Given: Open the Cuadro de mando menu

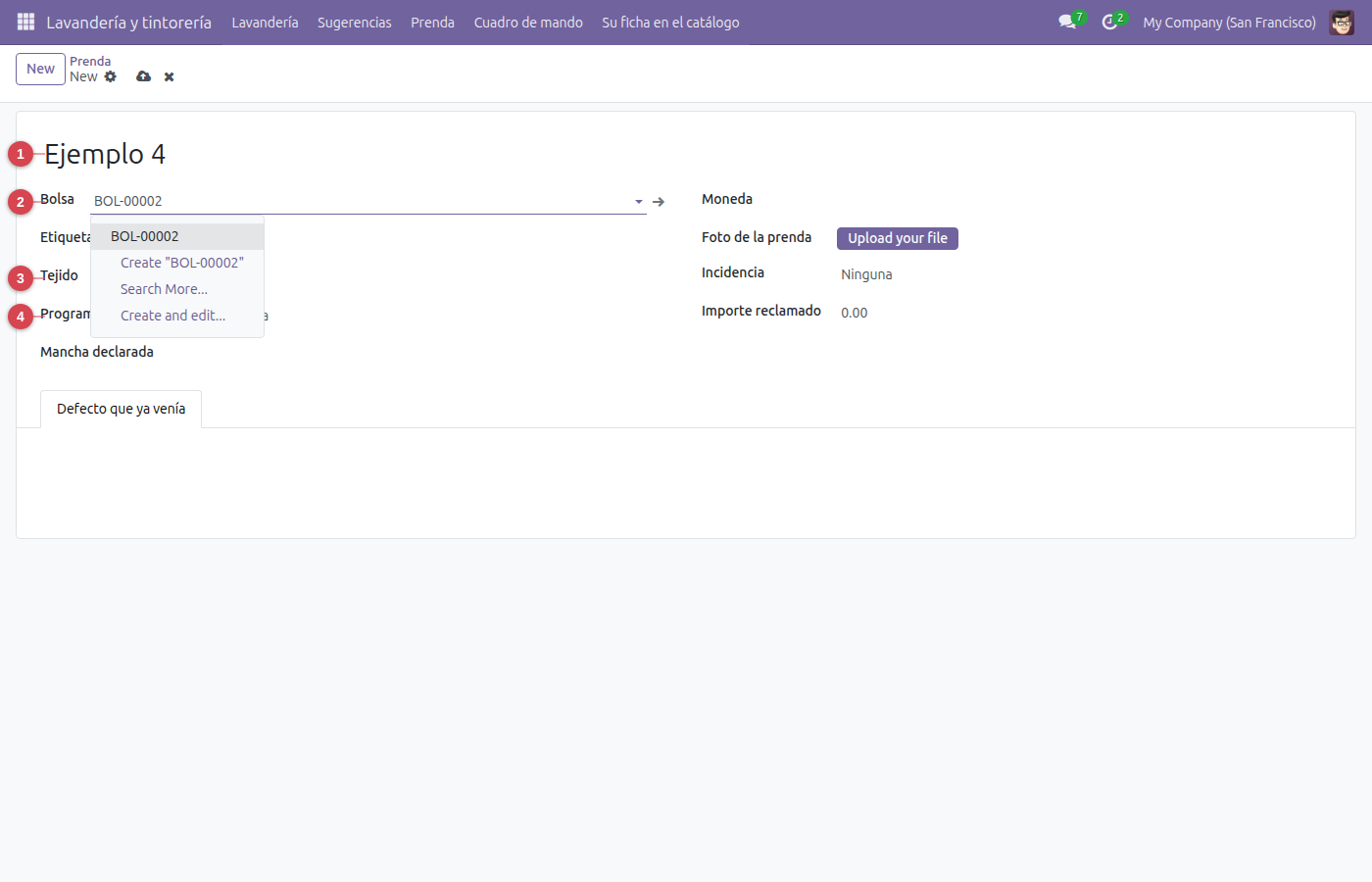Looking at the screenshot, I should click(528, 22).
